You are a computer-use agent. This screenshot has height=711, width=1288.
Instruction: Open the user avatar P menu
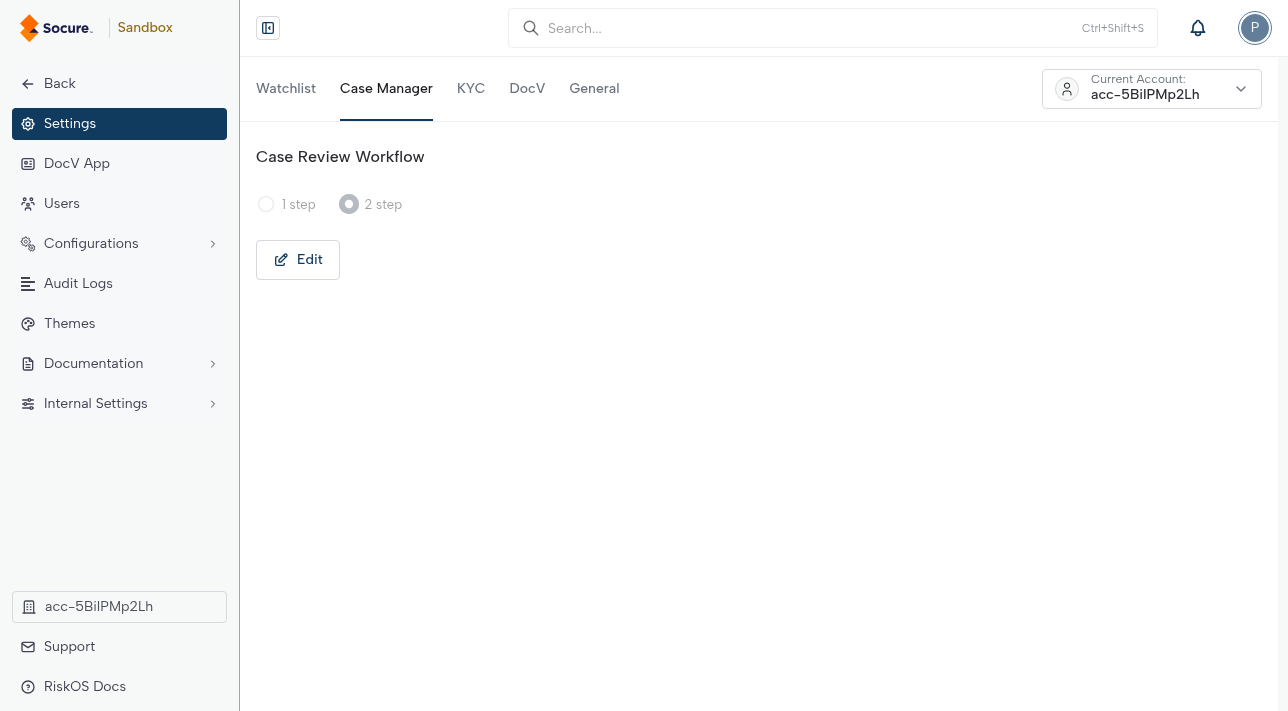coord(1254,28)
